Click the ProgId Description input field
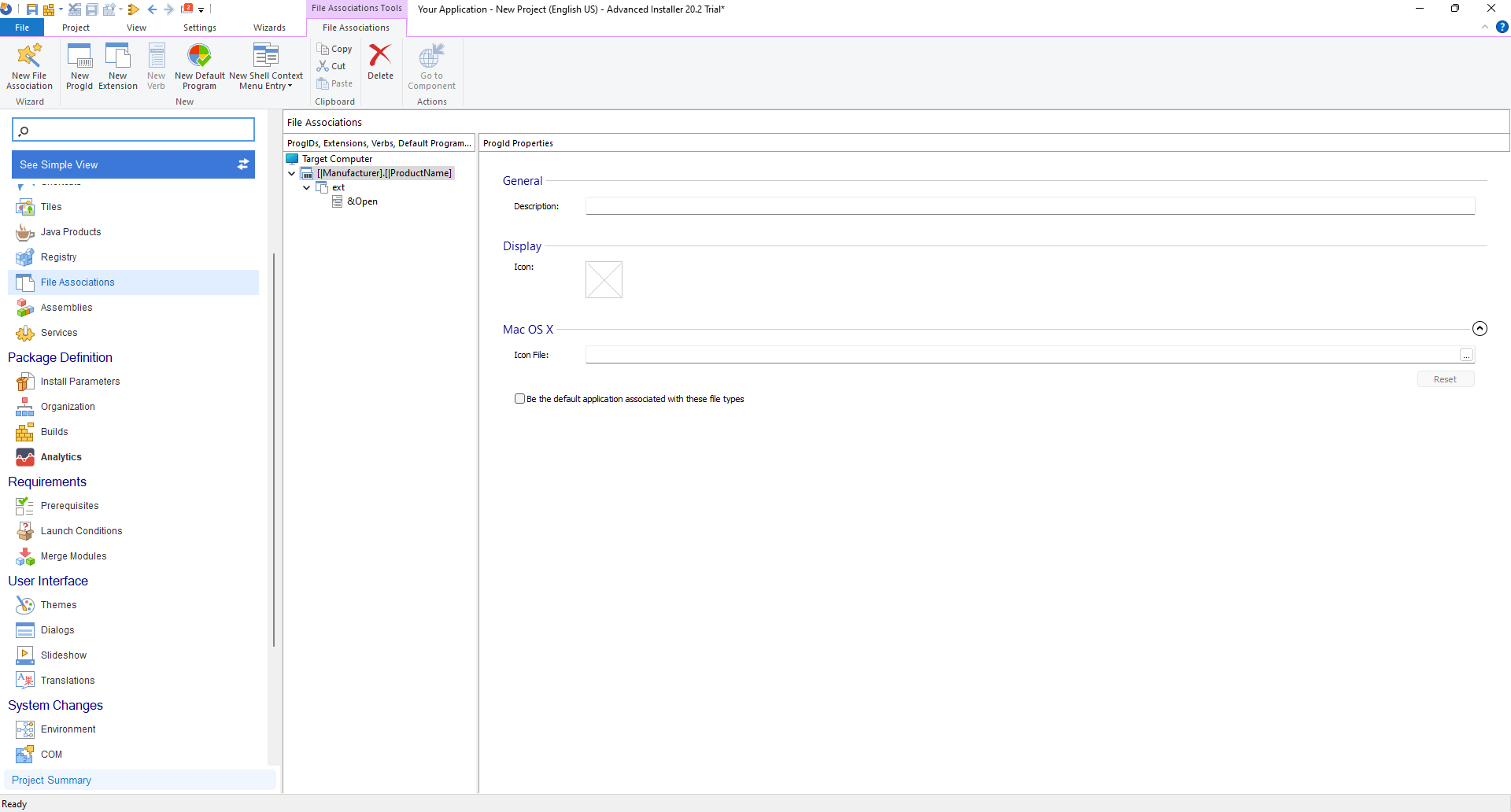Screen dimensions: 1511x812 click(x=1030, y=206)
